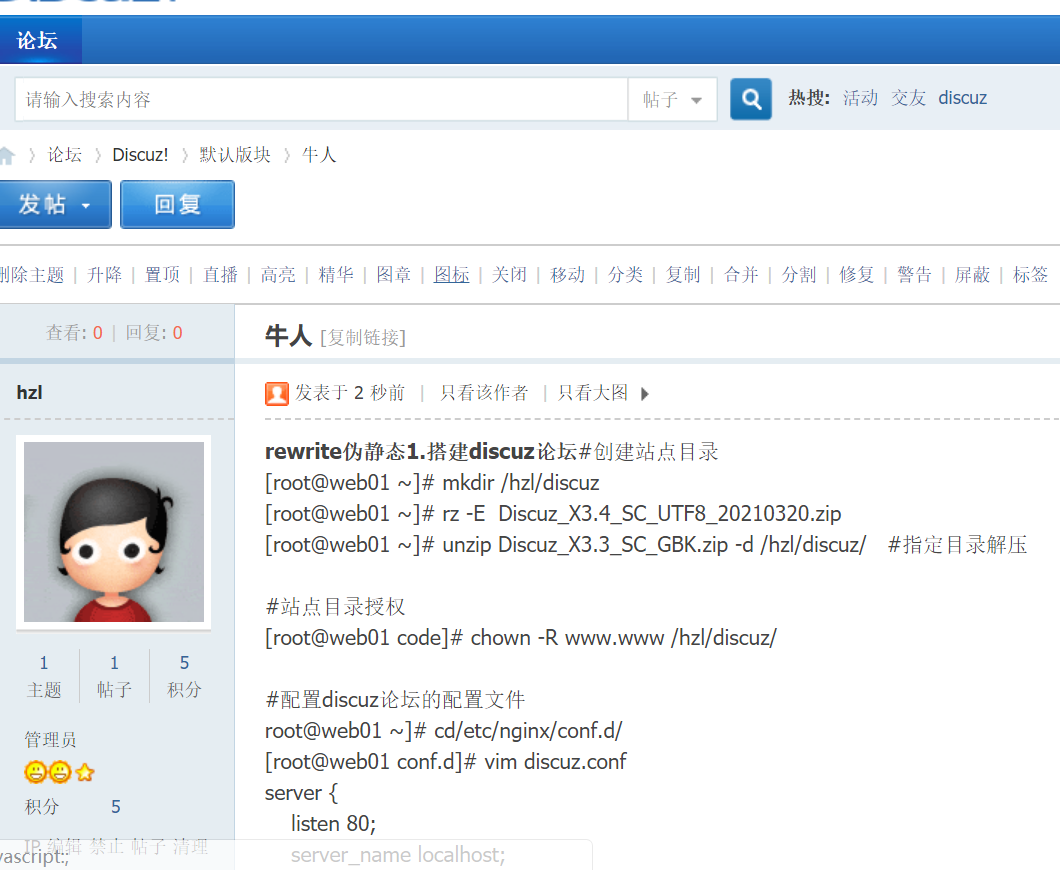Click the [复制链接] link by the title
This screenshot has width=1060, height=870.
(x=363, y=337)
